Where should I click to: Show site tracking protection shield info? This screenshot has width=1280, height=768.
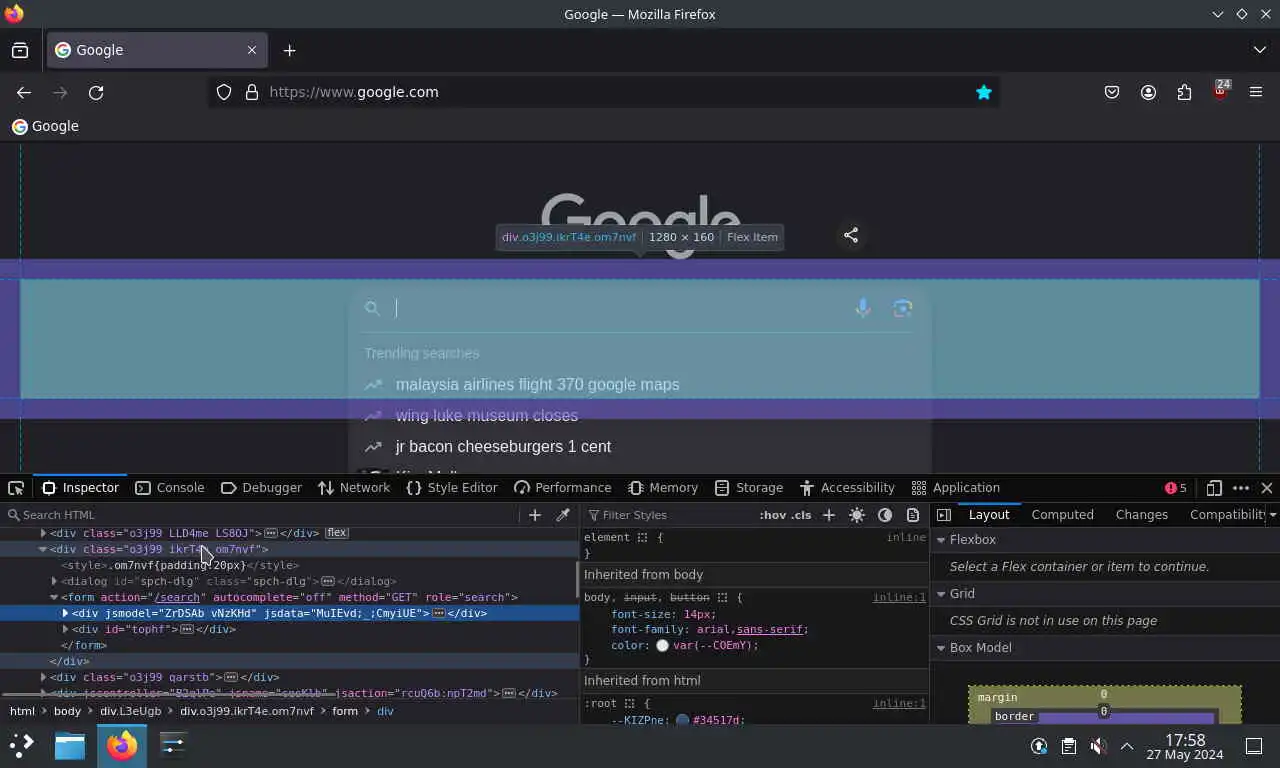[224, 92]
